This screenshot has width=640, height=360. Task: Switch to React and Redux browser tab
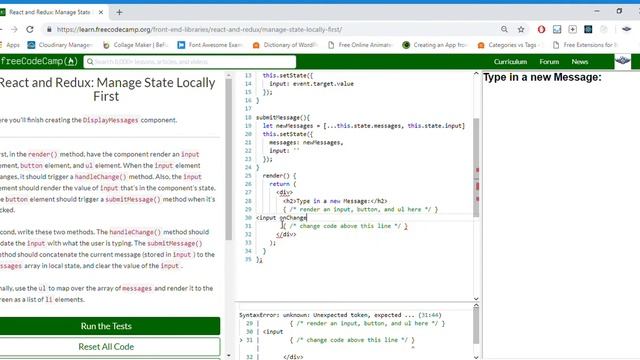pos(53,12)
